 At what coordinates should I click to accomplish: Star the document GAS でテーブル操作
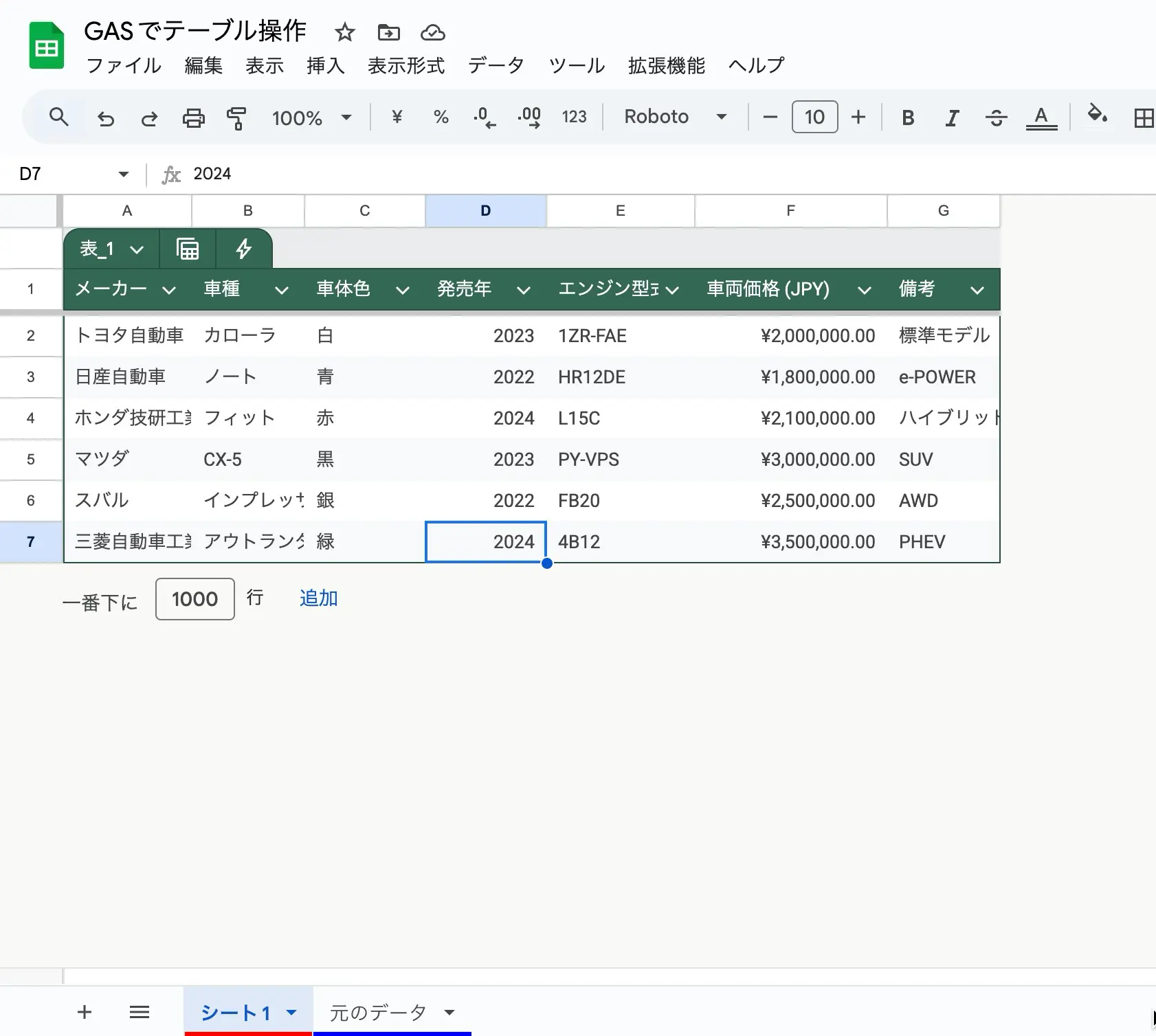pos(344,32)
